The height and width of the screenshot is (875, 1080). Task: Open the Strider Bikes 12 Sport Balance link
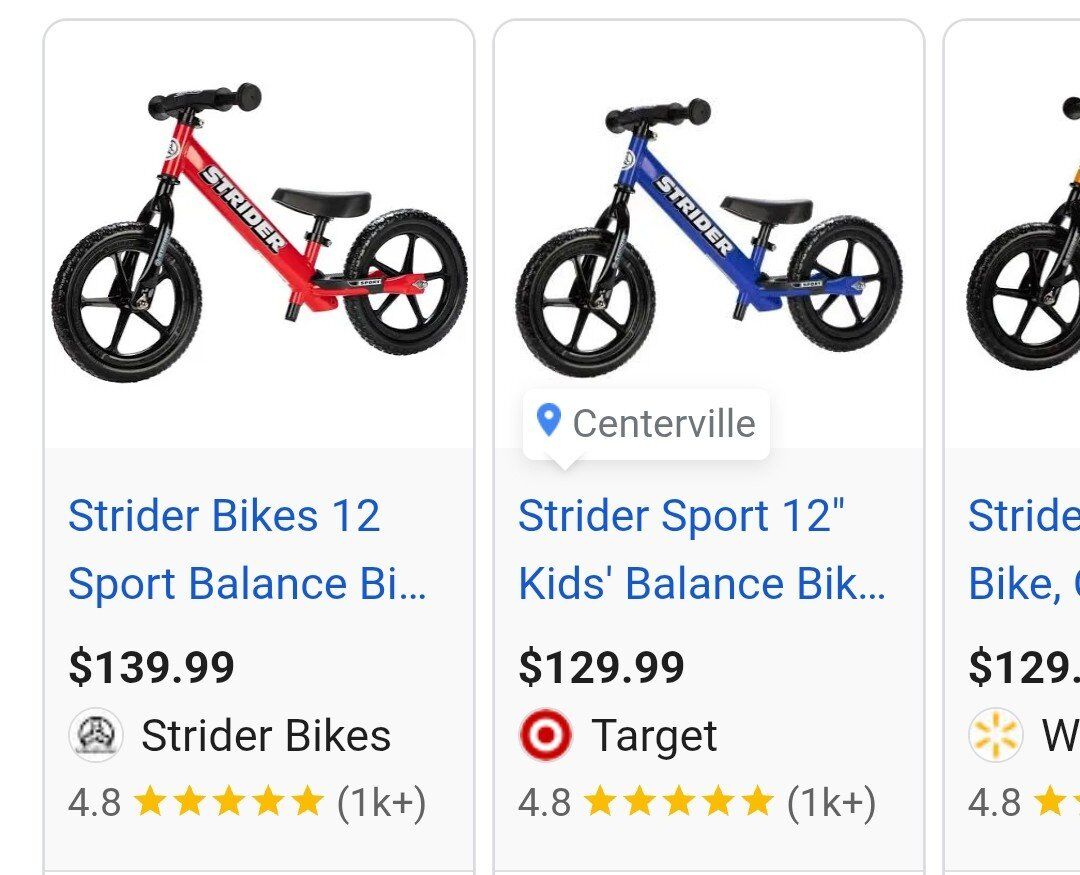[247, 550]
